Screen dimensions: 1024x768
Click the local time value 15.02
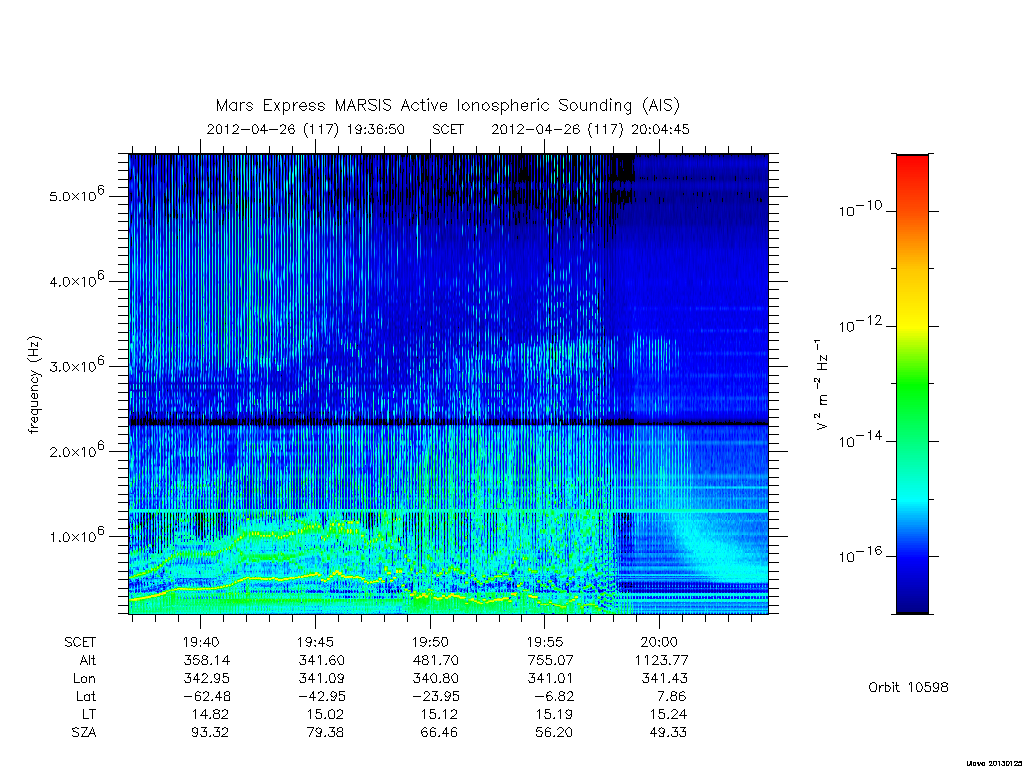pos(325,714)
